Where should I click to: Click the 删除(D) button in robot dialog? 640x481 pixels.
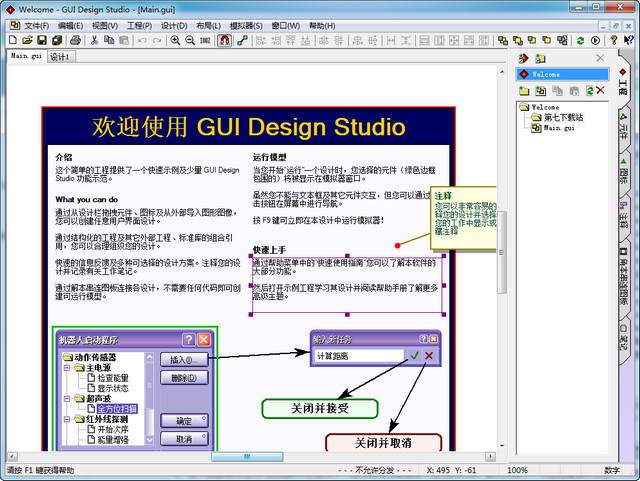pyautogui.click(x=184, y=378)
